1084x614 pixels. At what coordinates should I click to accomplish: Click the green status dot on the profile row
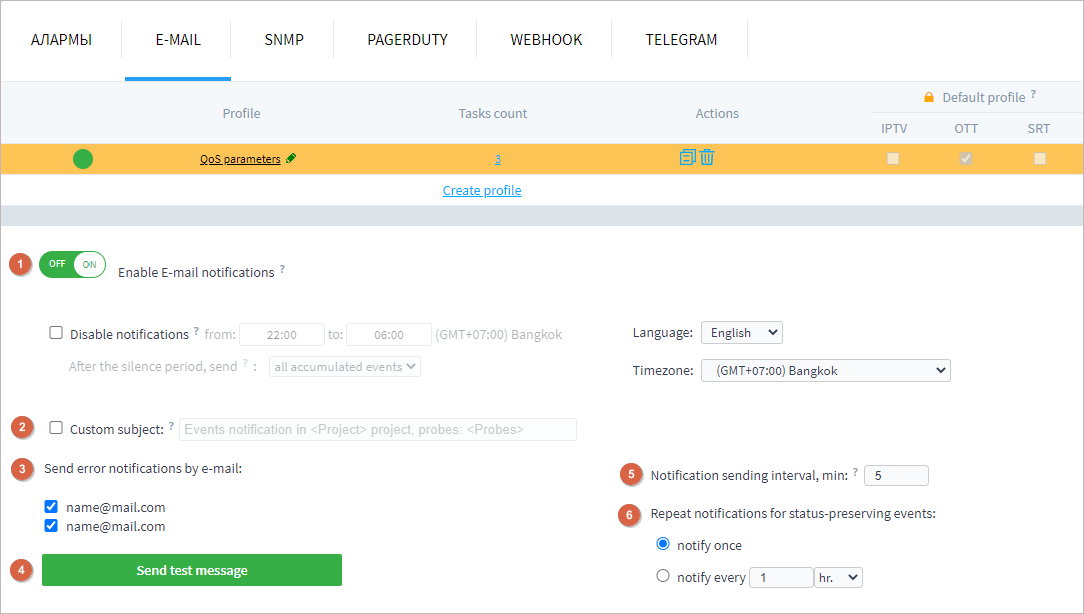[x=83, y=158]
